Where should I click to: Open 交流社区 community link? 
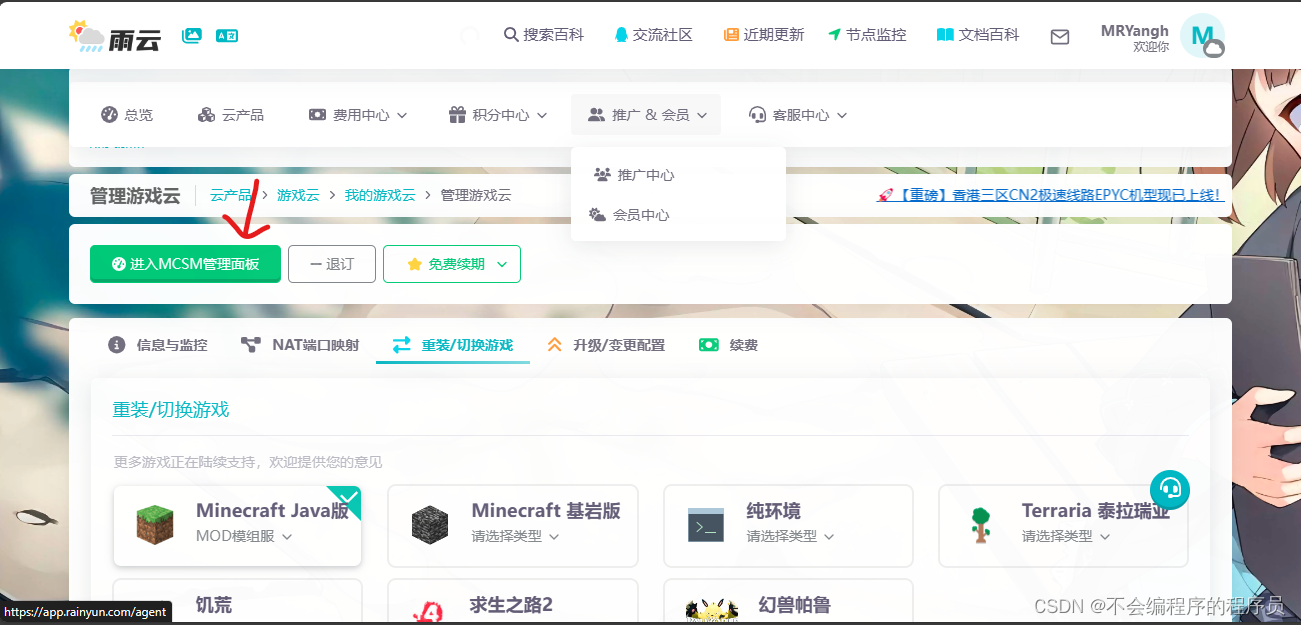pyautogui.click(x=653, y=35)
